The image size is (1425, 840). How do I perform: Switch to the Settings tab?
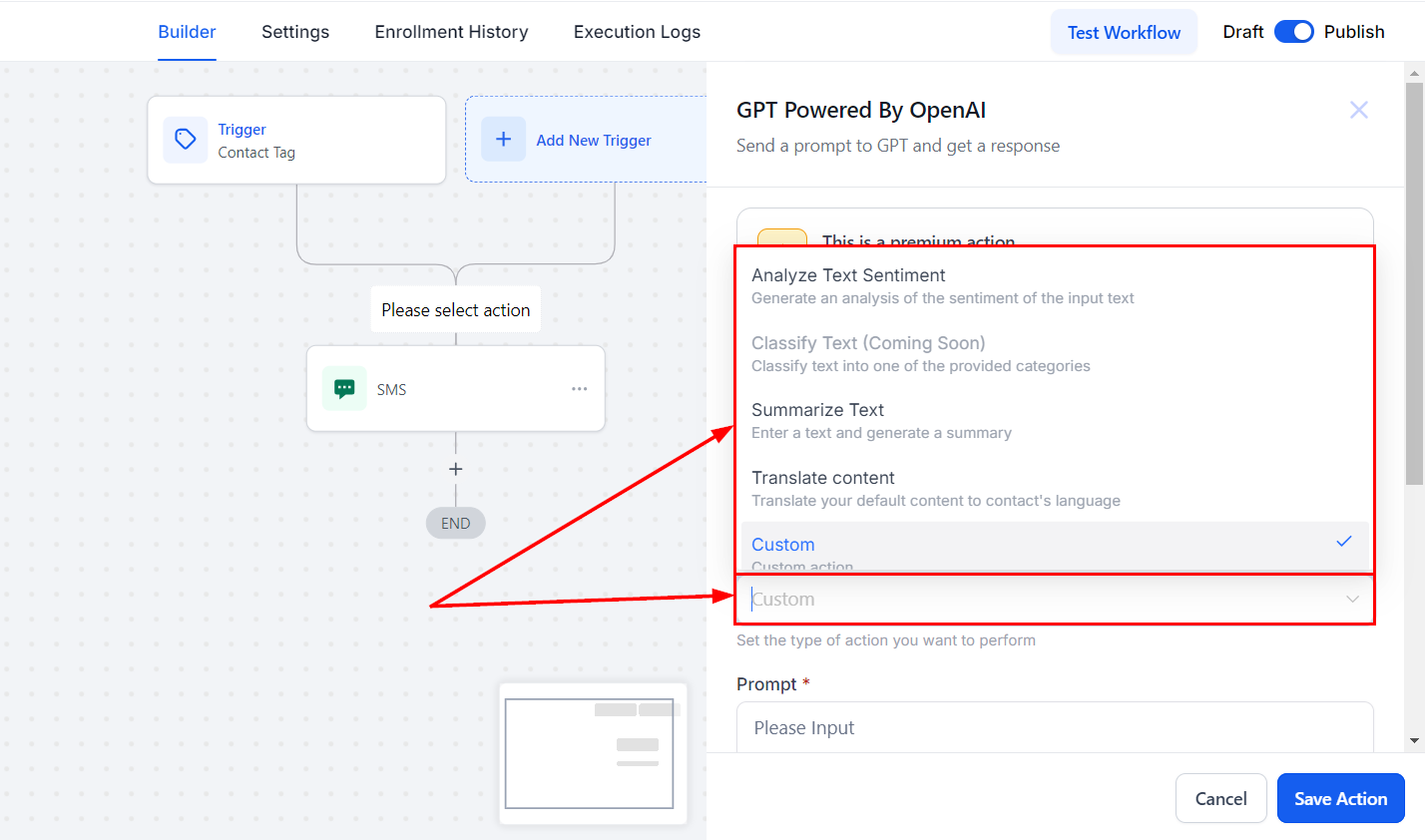(295, 32)
